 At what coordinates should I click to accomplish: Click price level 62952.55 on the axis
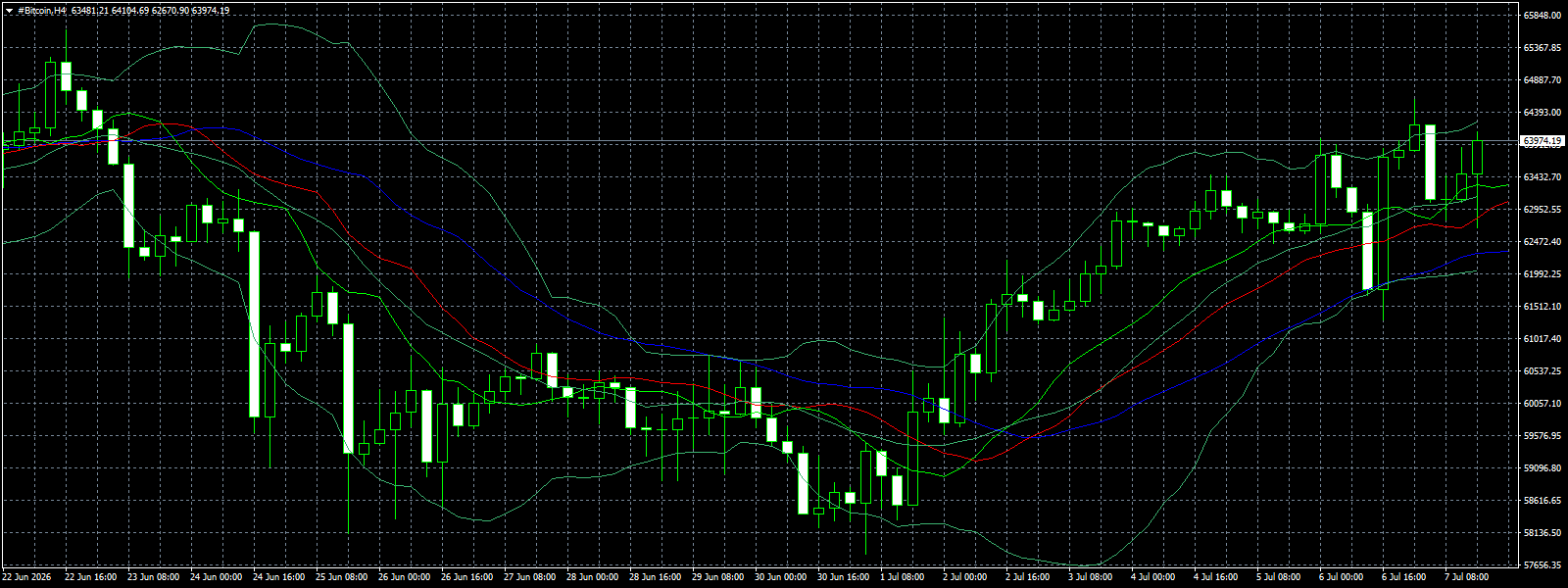tap(1543, 210)
